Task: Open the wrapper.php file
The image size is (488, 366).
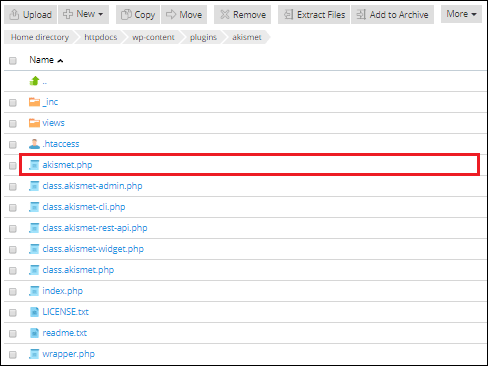Action: pos(69,354)
